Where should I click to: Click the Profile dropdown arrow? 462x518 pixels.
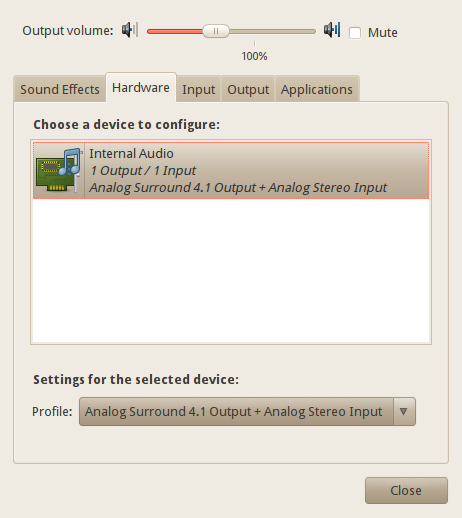coord(404,411)
